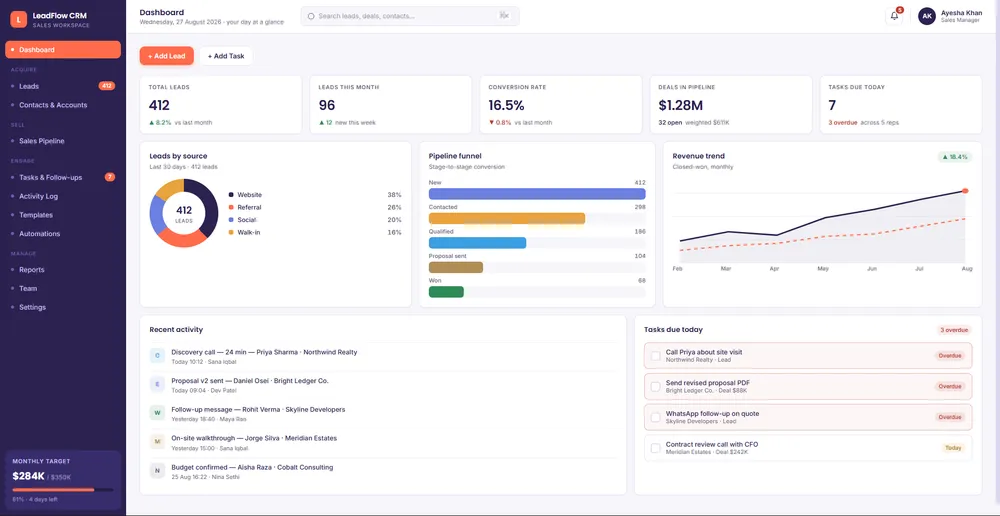Open Reports in sidebar
The image size is (1000, 516).
pos(62,270)
